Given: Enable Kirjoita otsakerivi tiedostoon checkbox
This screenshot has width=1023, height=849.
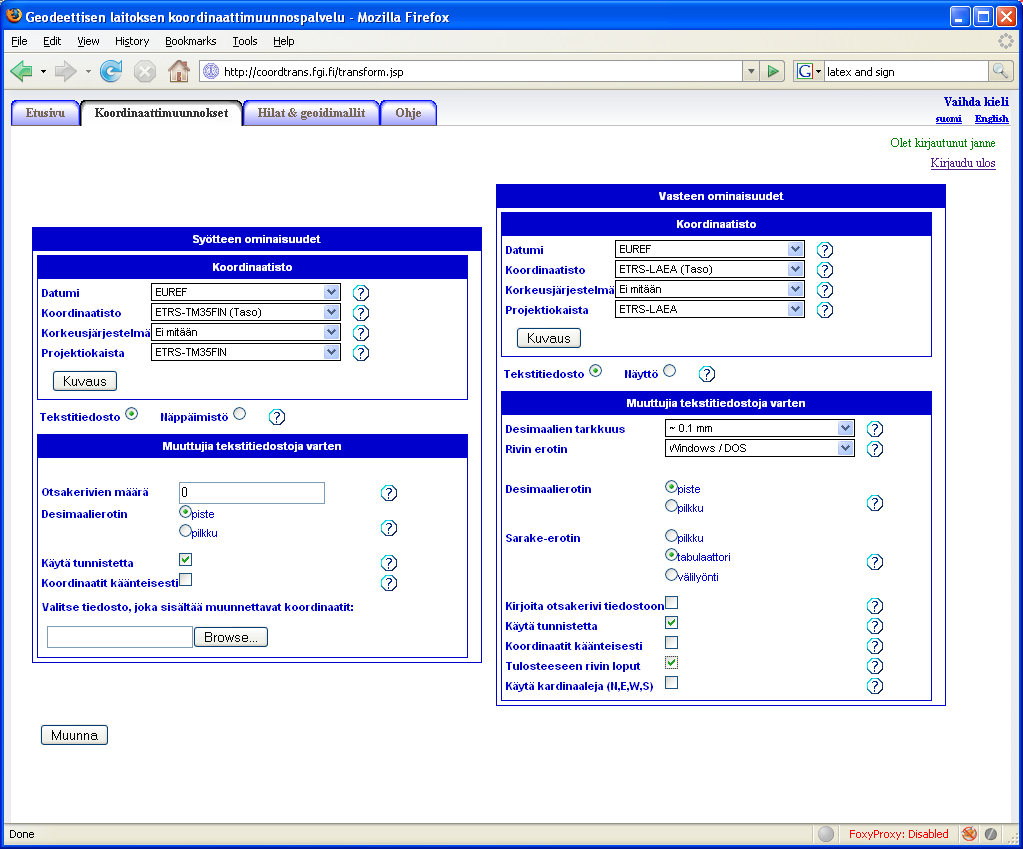Looking at the screenshot, I should (671, 602).
